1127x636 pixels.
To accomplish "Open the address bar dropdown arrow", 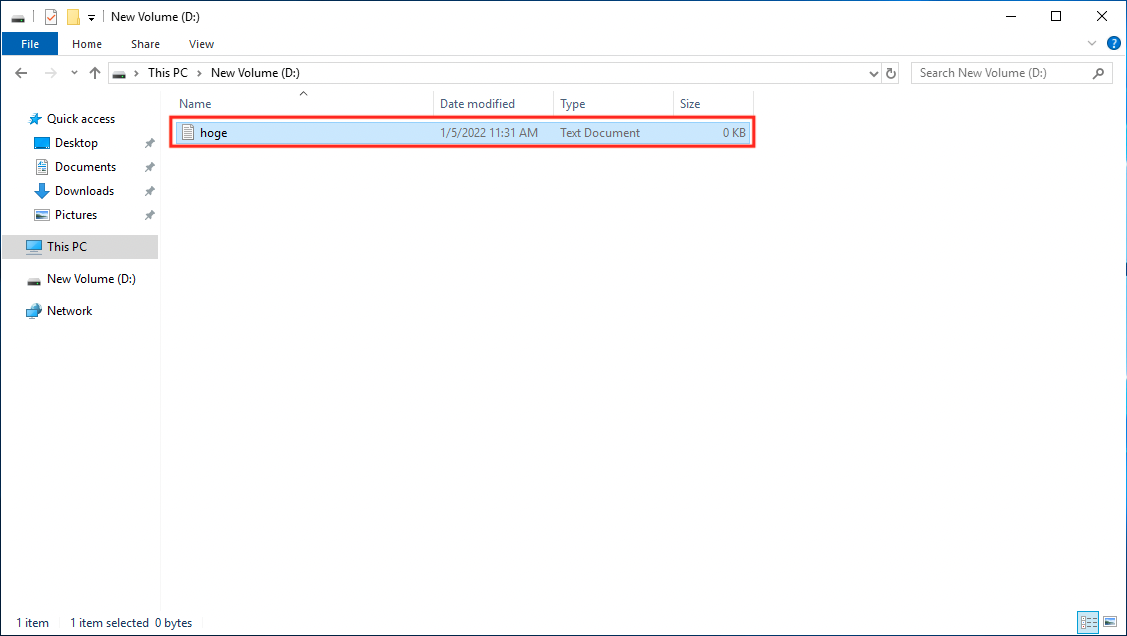I will tap(873, 72).
